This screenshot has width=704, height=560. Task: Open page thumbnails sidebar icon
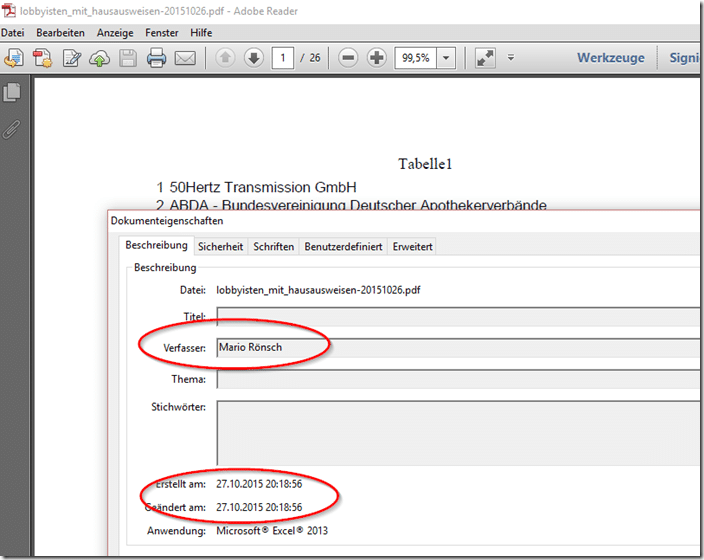(x=12, y=92)
